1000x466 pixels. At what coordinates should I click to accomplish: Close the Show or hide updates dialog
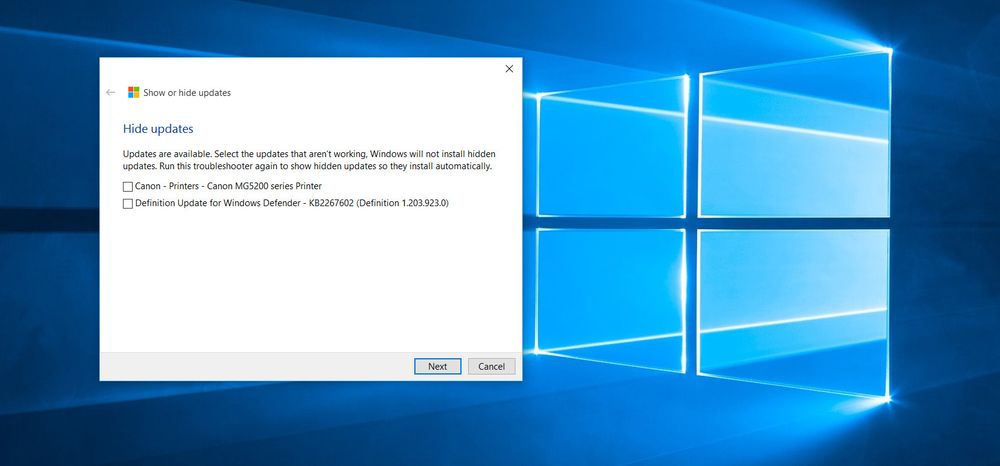coord(509,69)
